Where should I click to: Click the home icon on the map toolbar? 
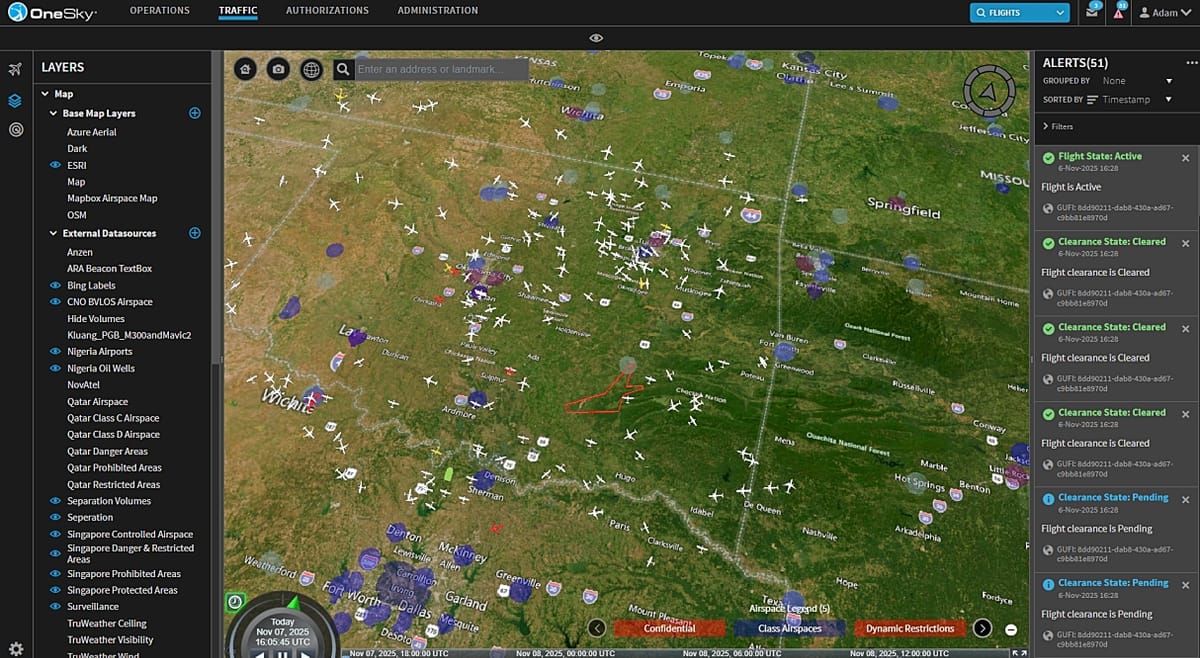pyautogui.click(x=244, y=69)
